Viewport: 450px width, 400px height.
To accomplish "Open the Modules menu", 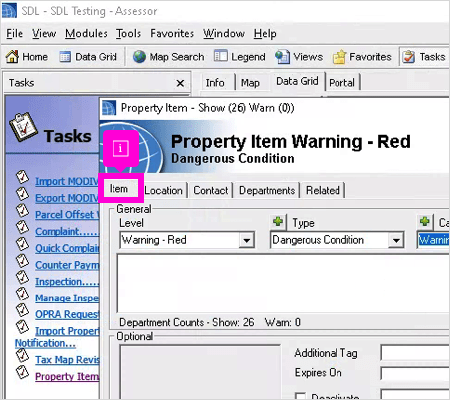I will [86, 34].
